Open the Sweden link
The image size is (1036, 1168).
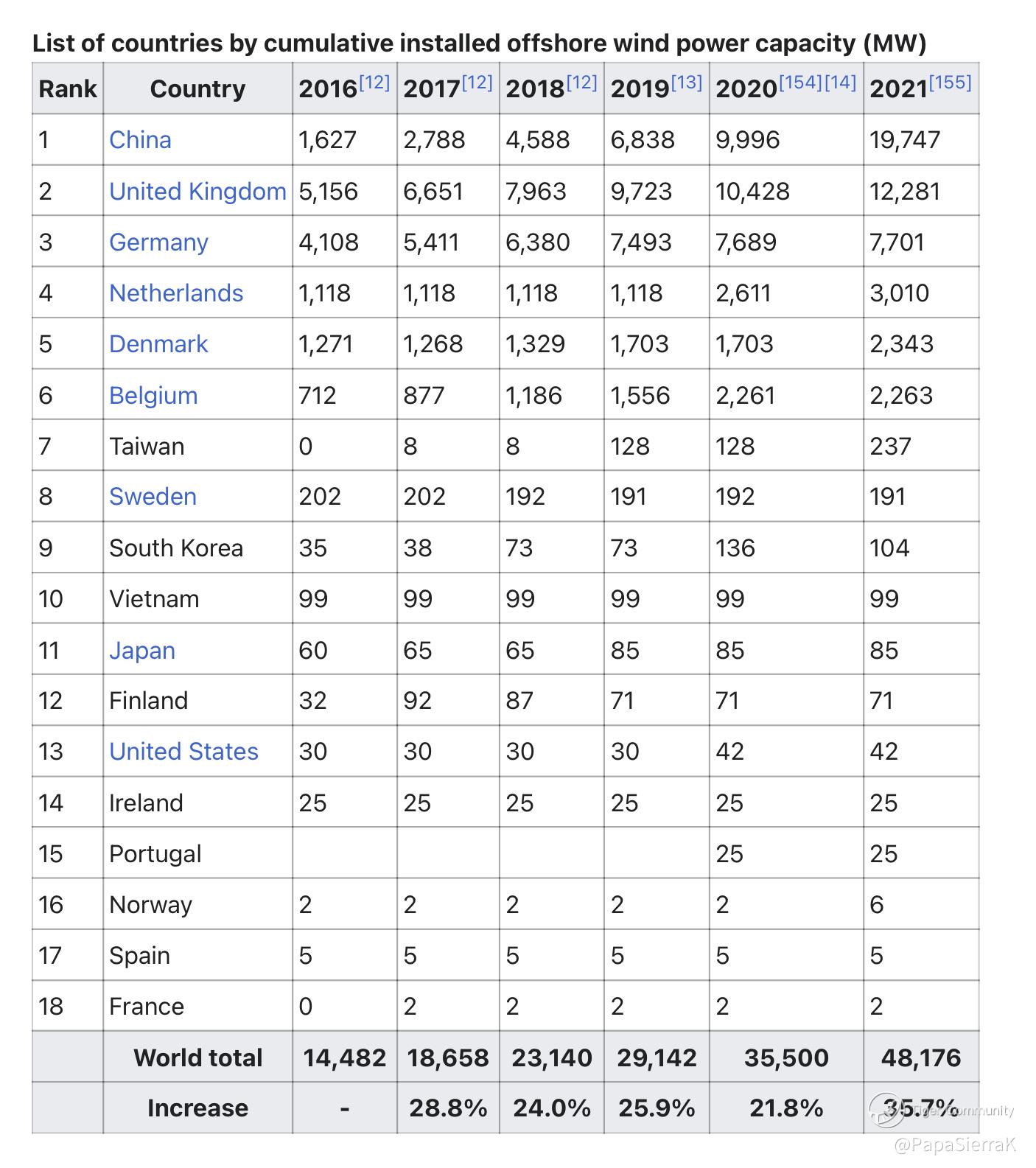click(x=153, y=497)
